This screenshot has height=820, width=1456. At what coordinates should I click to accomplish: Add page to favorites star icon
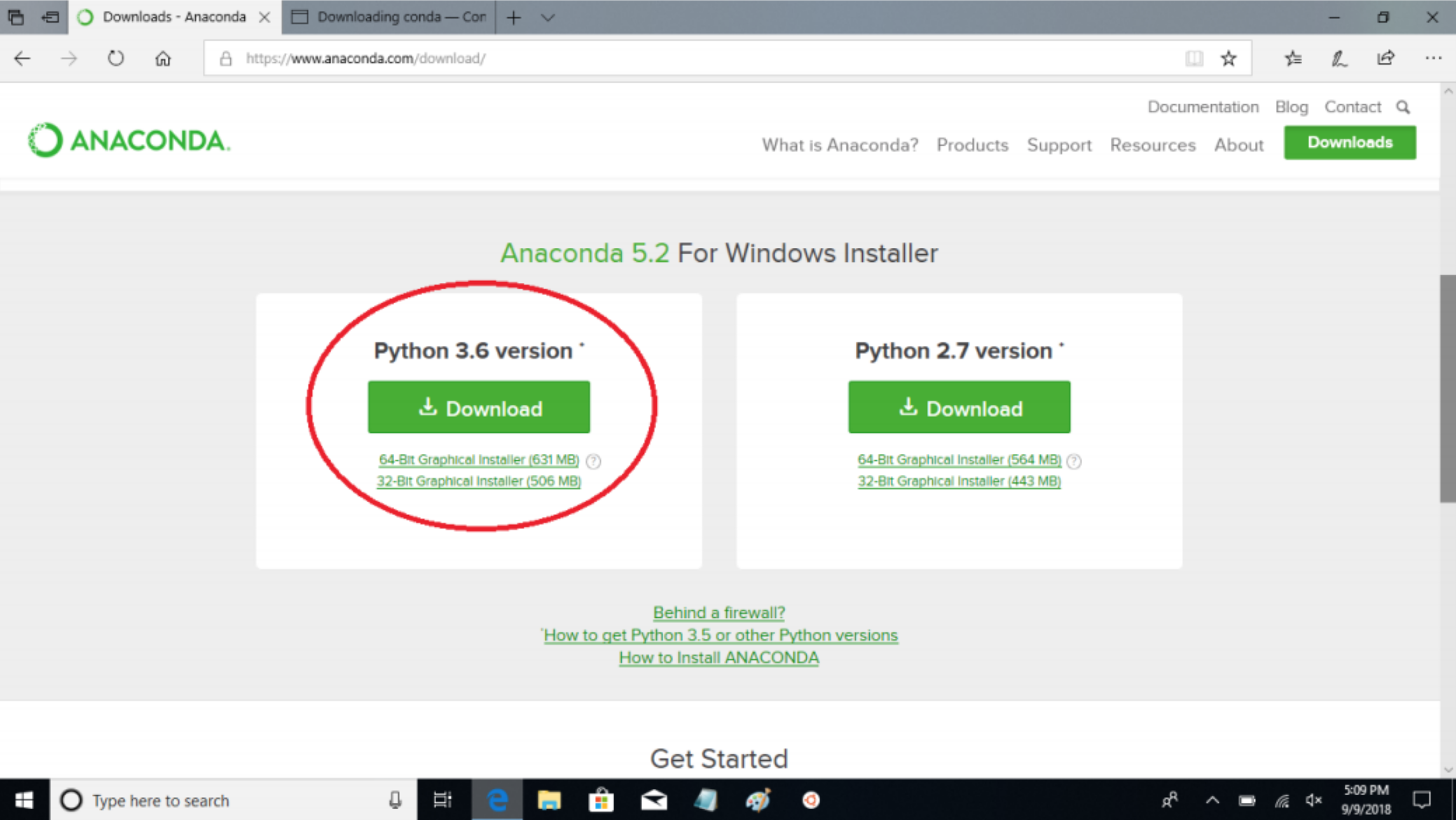point(1228,58)
